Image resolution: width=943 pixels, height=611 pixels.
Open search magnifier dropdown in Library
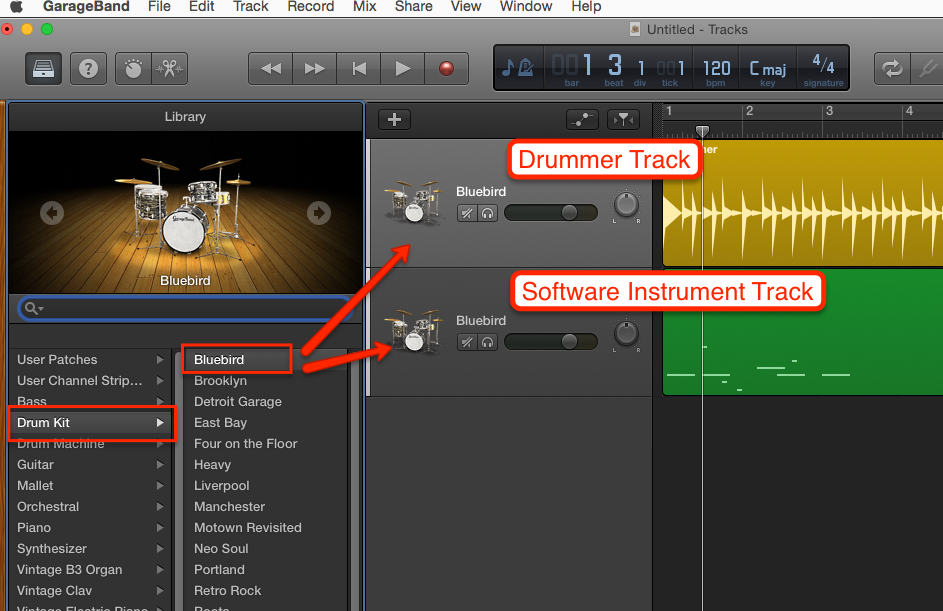[x=34, y=309]
